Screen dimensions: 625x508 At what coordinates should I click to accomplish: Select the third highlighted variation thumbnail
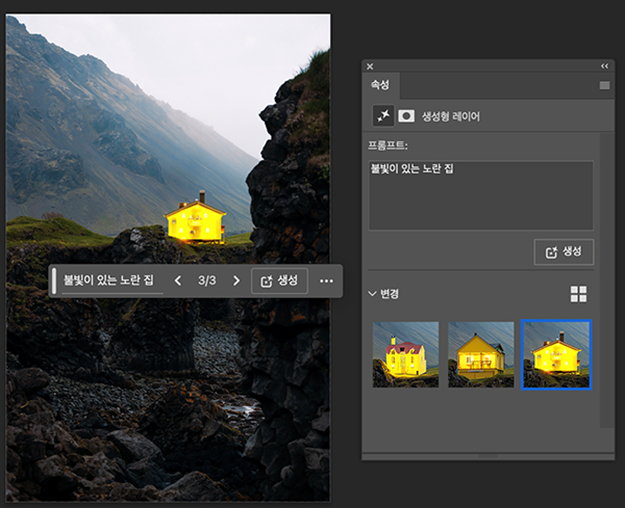(x=556, y=354)
